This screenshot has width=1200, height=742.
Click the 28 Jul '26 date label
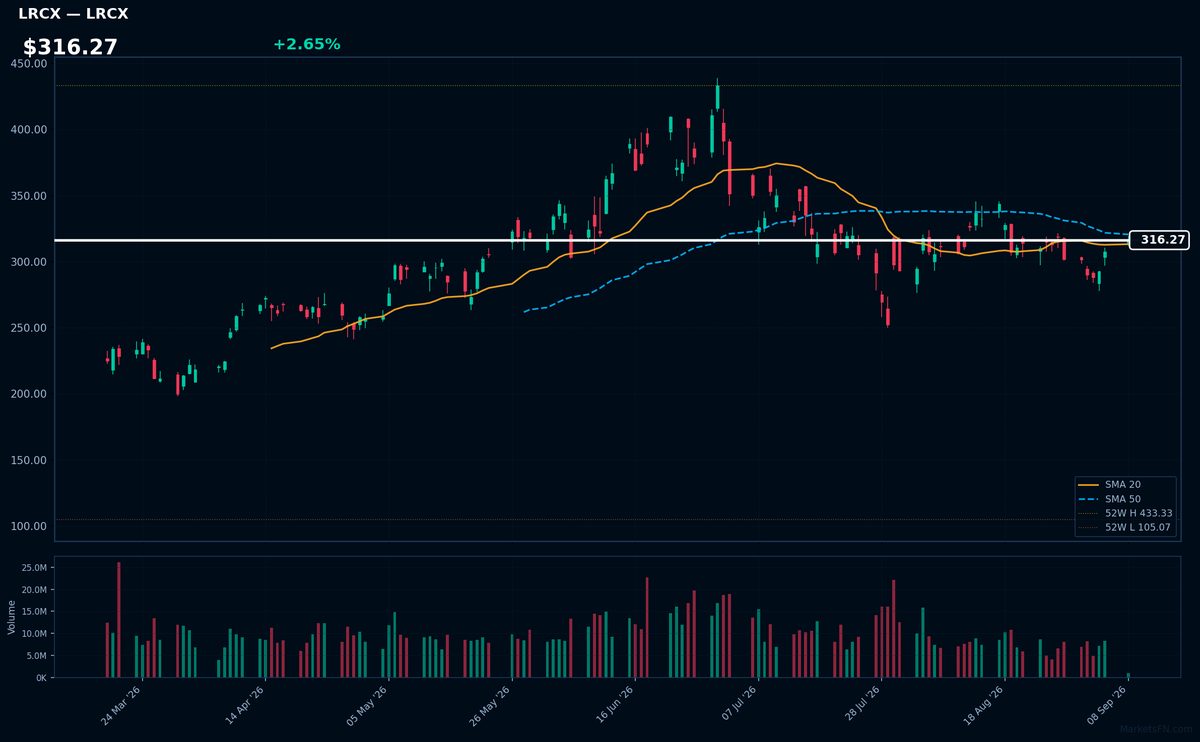click(862, 706)
